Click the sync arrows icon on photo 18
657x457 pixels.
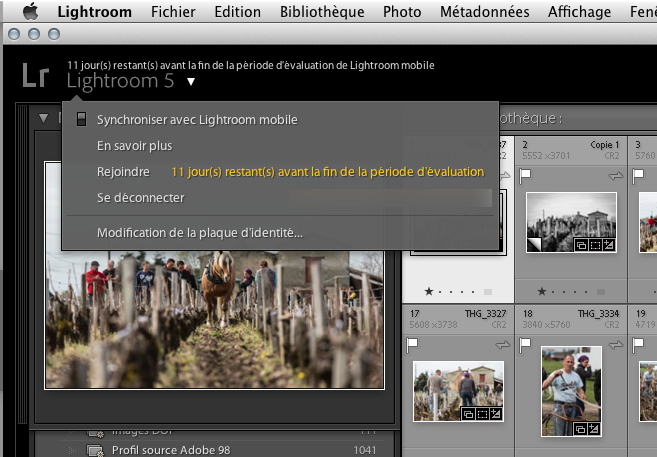(616, 345)
